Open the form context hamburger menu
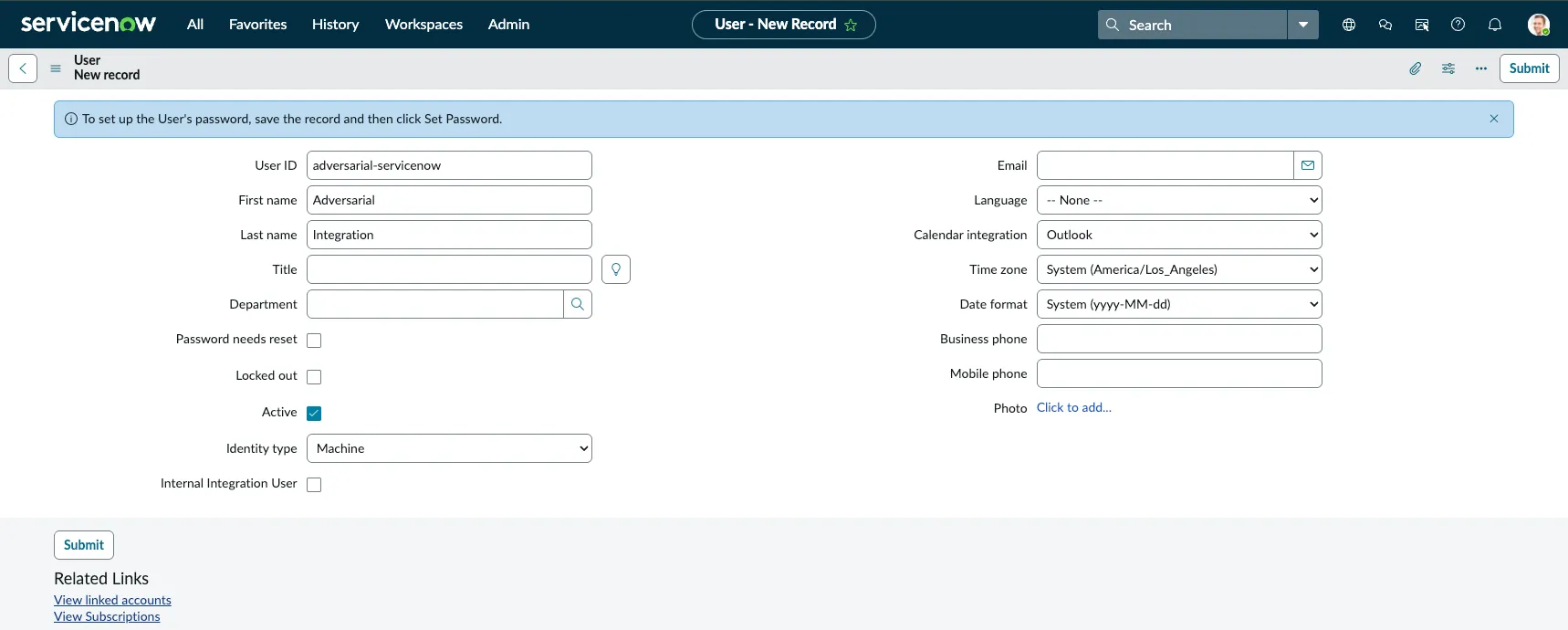 tap(56, 68)
